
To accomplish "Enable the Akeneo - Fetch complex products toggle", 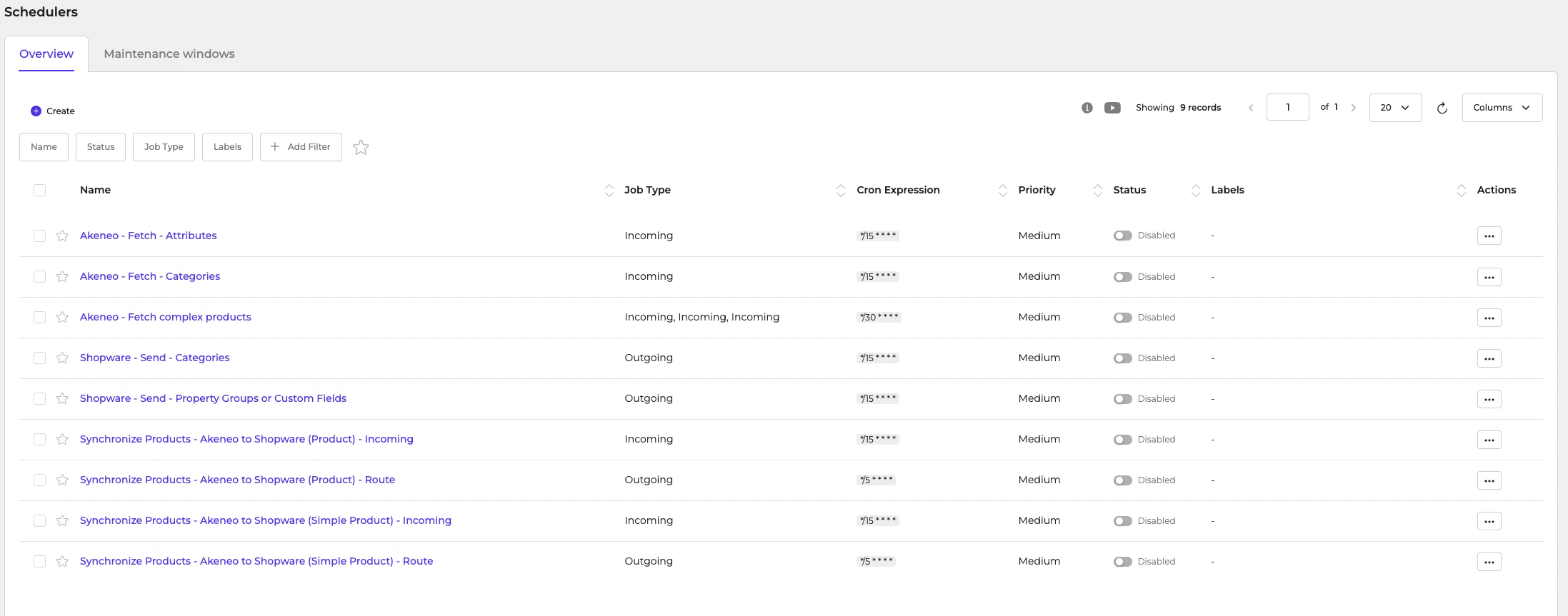I will coord(1122,317).
